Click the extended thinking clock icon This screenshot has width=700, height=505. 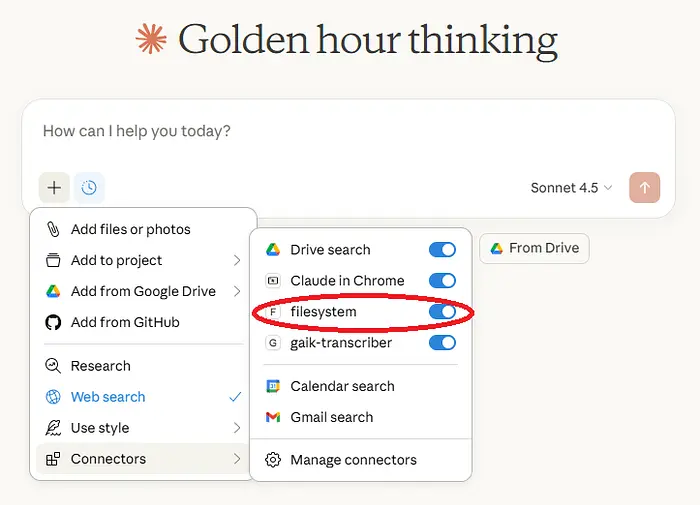tap(89, 188)
